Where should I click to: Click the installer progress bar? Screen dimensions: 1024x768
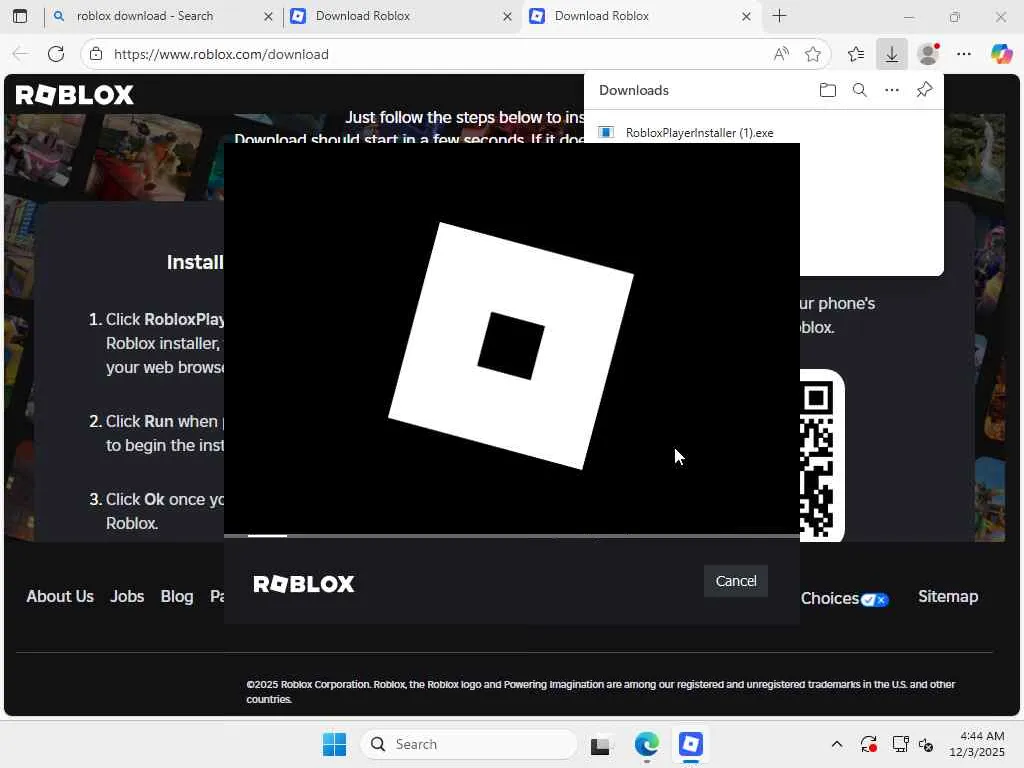coord(512,536)
